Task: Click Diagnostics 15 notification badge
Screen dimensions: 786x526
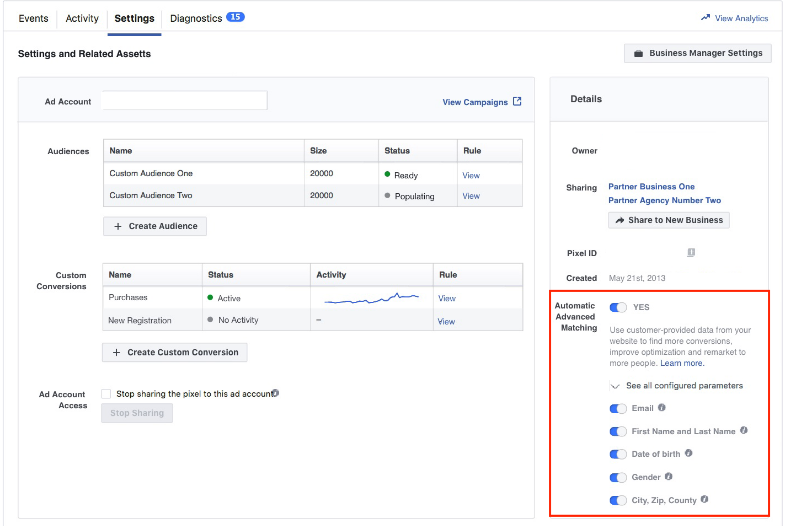Action: [x=235, y=17]
